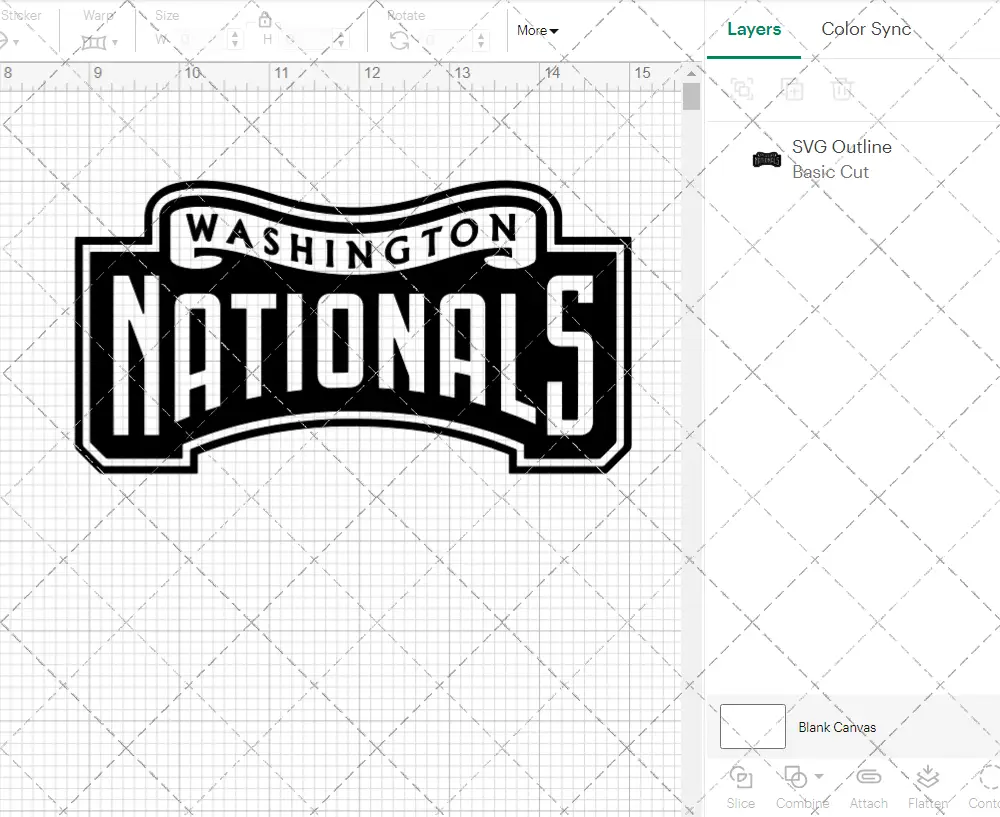1000x817 pixels.
Task: Click the Duplicate layer icon
Action: click(792, 89)
